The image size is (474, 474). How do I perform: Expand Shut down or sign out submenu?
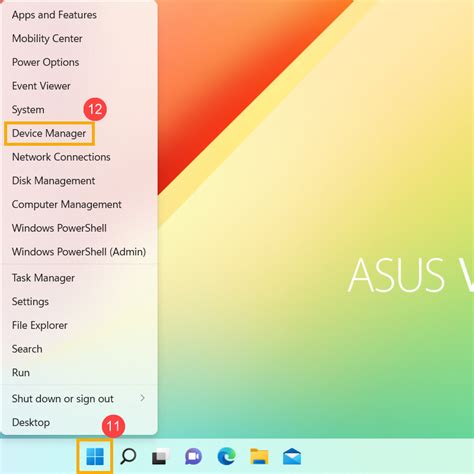79,399
